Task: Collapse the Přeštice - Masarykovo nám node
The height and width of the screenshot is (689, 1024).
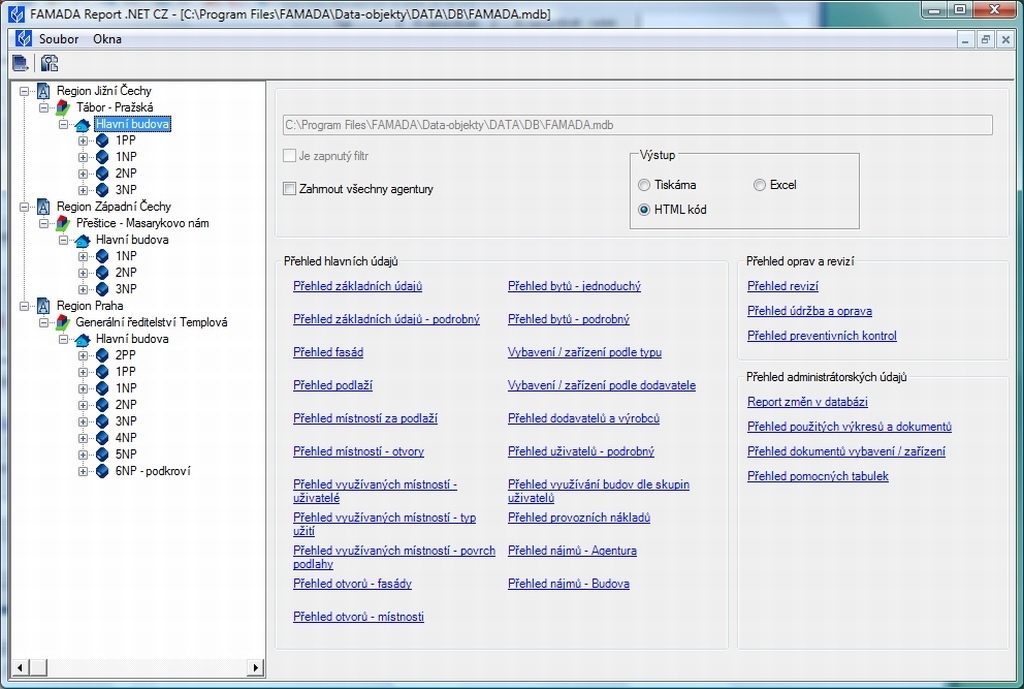Action: [x=44, y=223]
